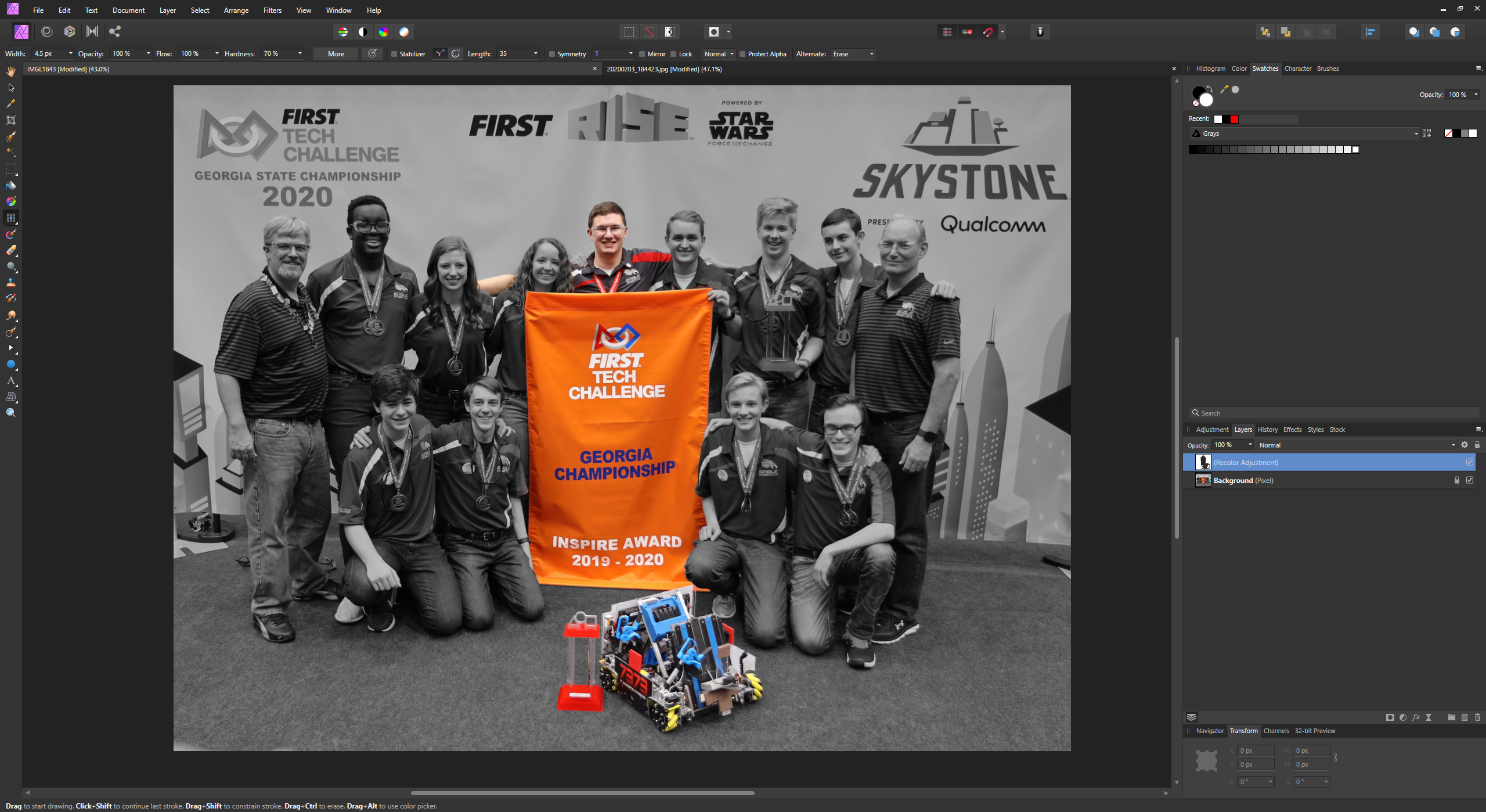Open the Flow dropdown
Viewport: 1486px width, 812px height.
(x=217, y=53)
